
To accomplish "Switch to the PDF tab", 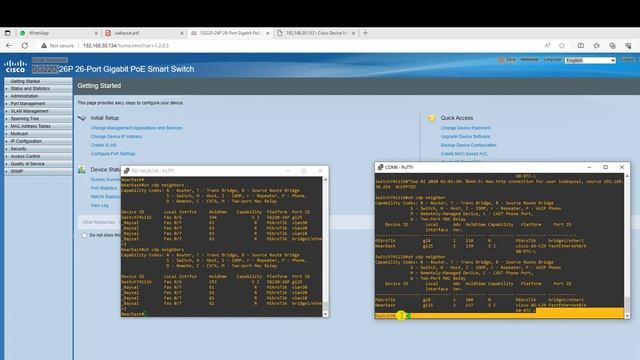I will (x=144, y=33).
